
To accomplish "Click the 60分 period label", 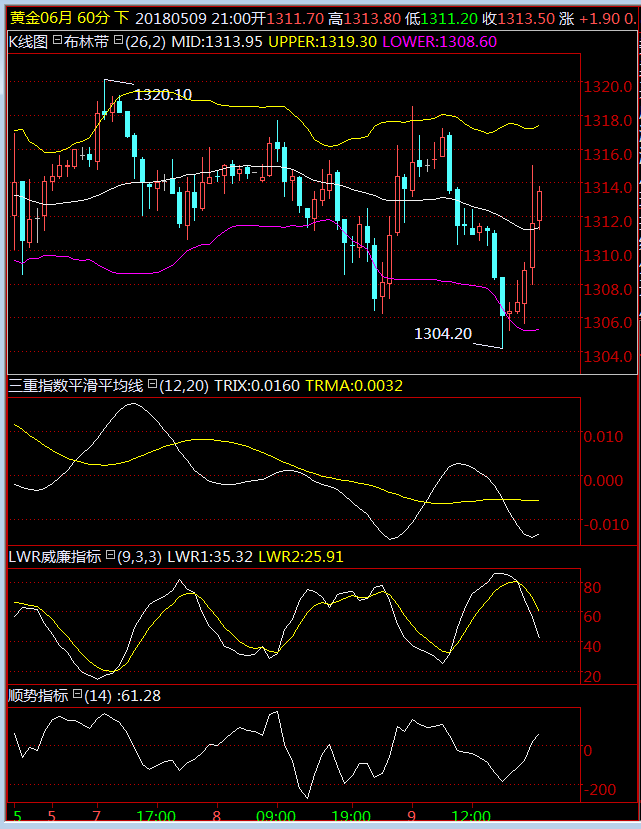I will [x=93, y=18].
